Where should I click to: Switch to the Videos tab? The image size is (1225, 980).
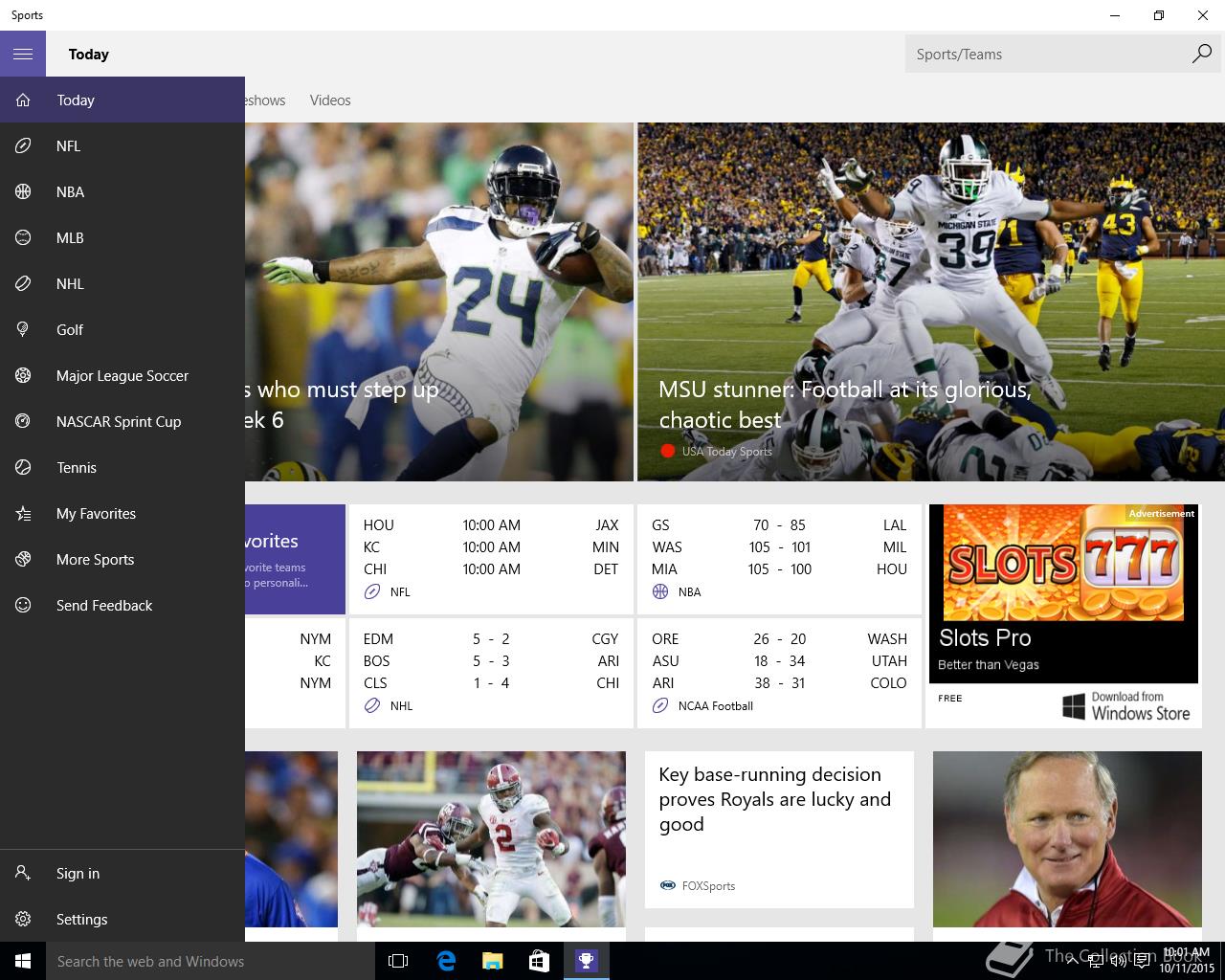pos(330,100)
